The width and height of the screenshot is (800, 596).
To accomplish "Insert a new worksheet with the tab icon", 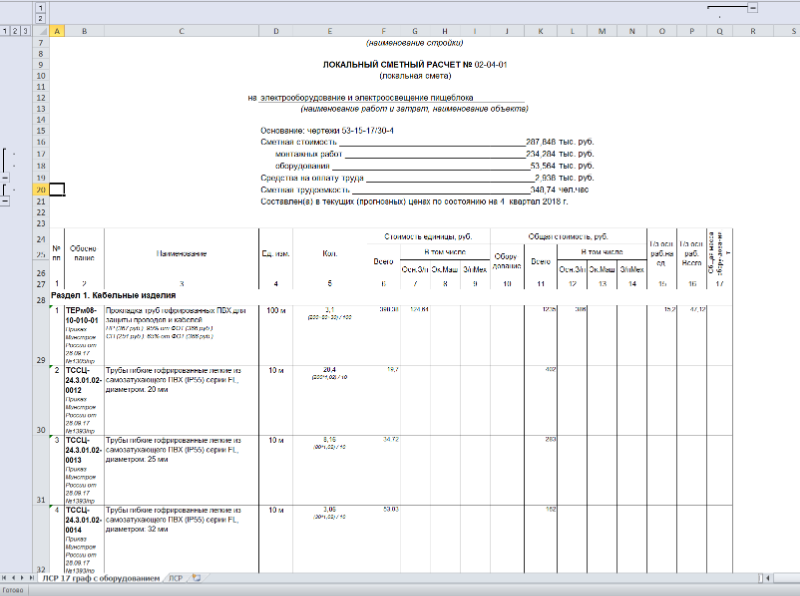I will point(196,578).
